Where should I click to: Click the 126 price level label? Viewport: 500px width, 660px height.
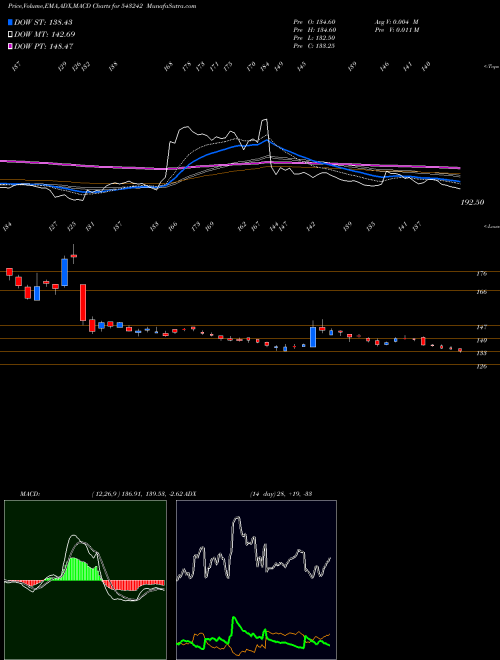[x=482, y=367]
